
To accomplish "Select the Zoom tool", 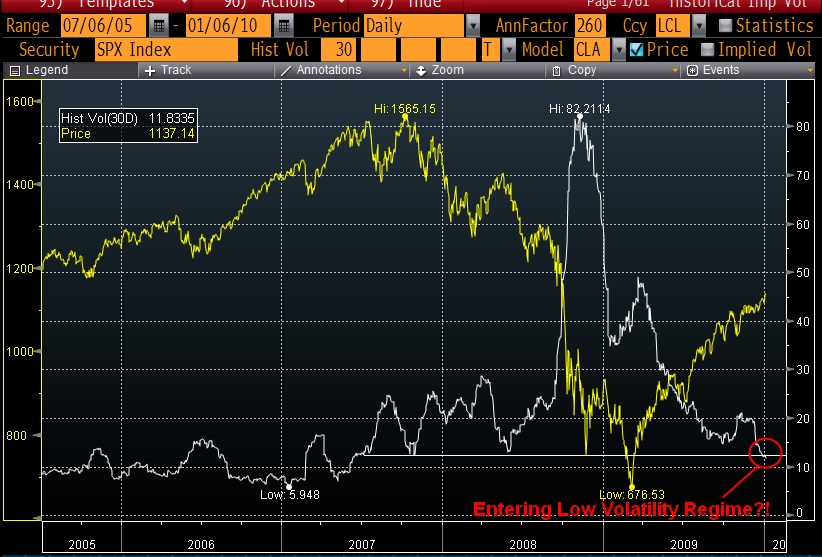I will point(422,71).
